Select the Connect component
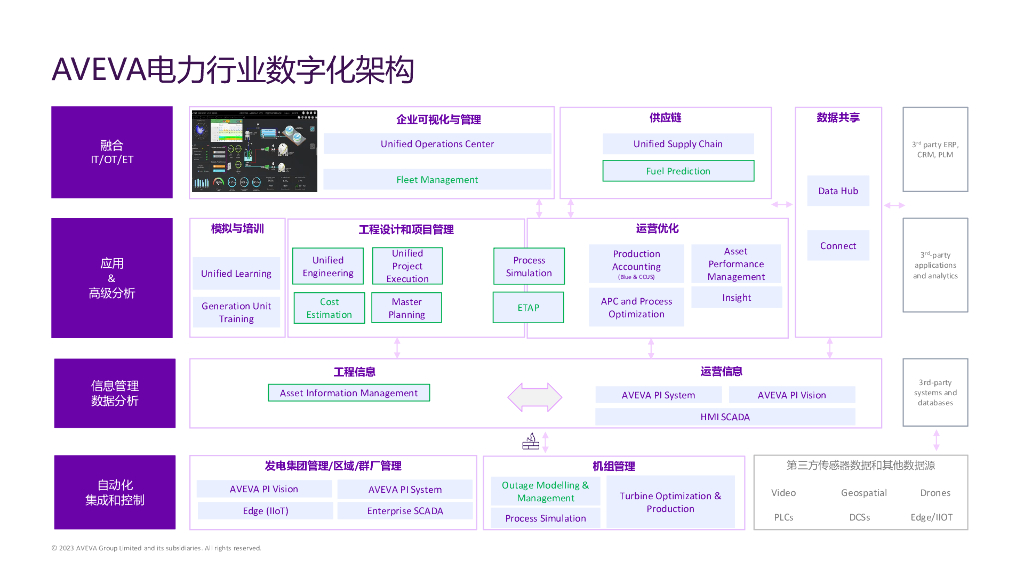The height and width of the screenshot is (576, 1024). click(x=838, y=245)
